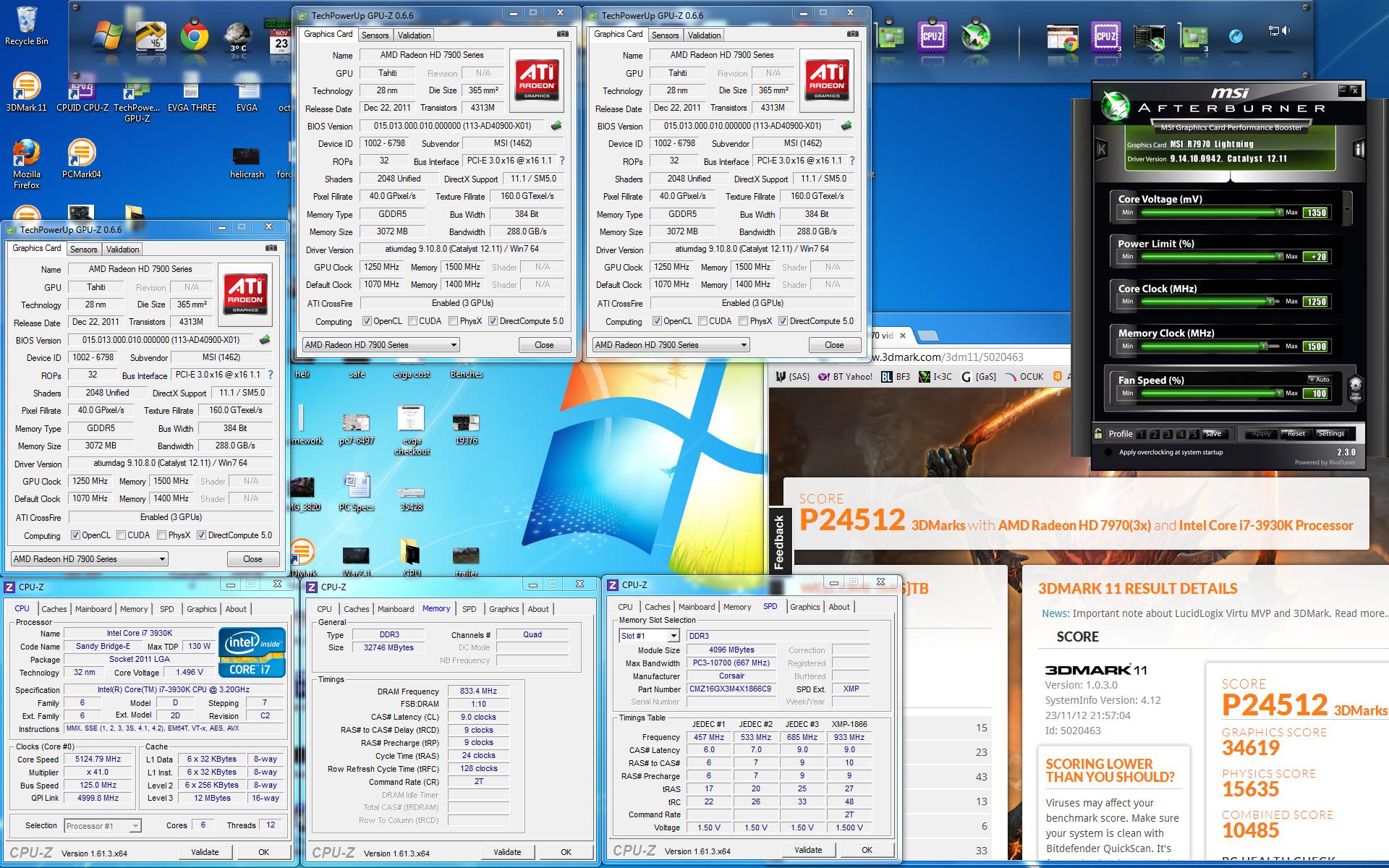This screenshot has width=1389, height=868.
Task: Open the Recycle Bin
Action: tap(26, 27)
